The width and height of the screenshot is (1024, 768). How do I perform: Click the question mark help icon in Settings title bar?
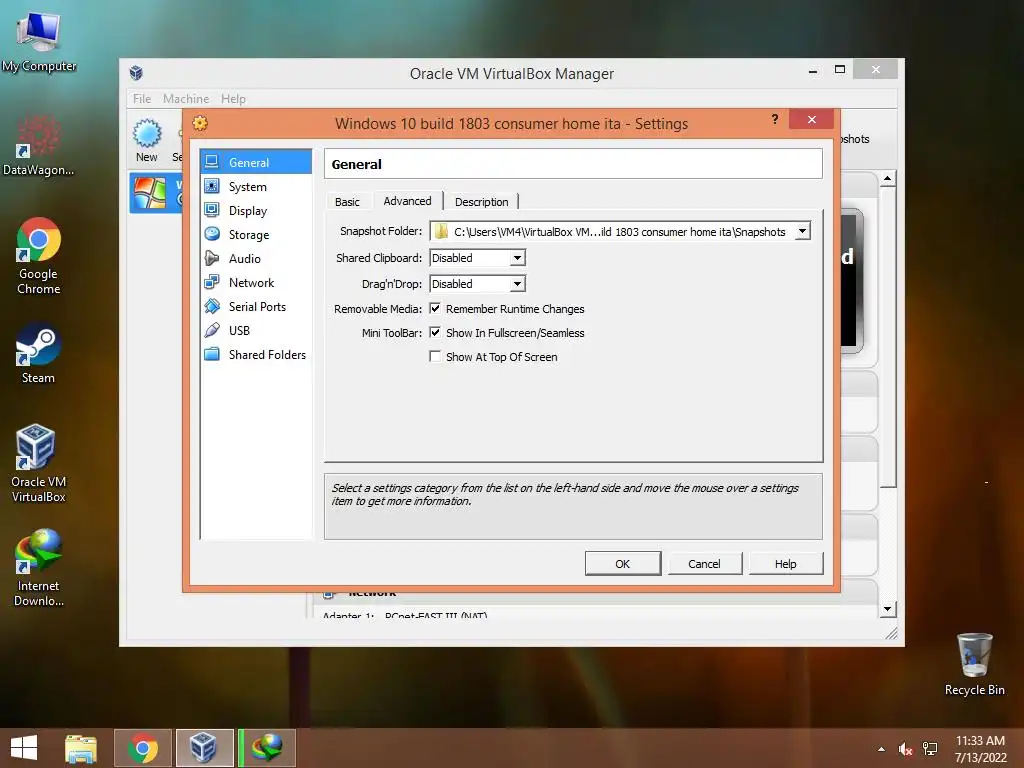(x=775, y=119)
